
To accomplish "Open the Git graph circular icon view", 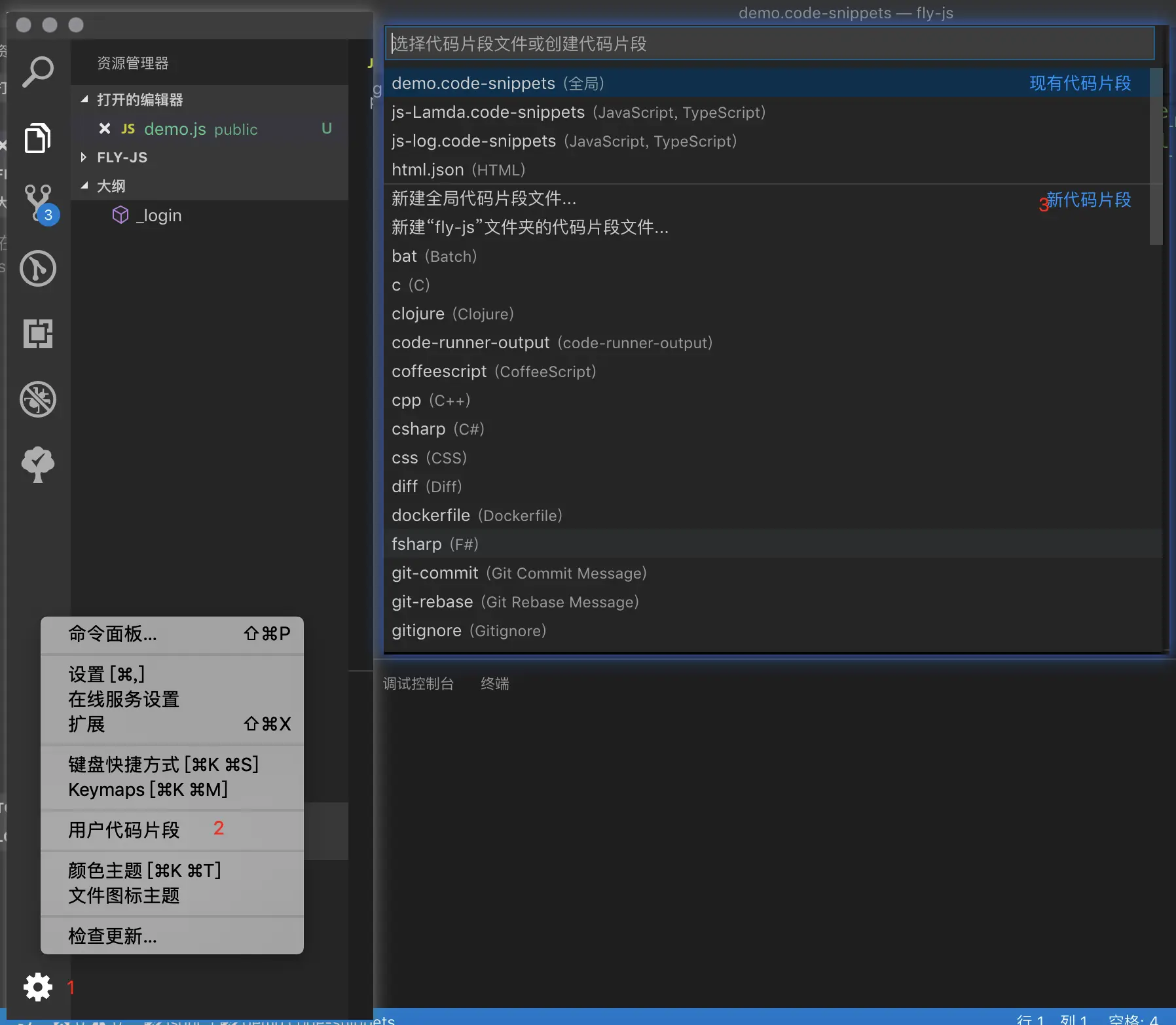I will [38, 268].
